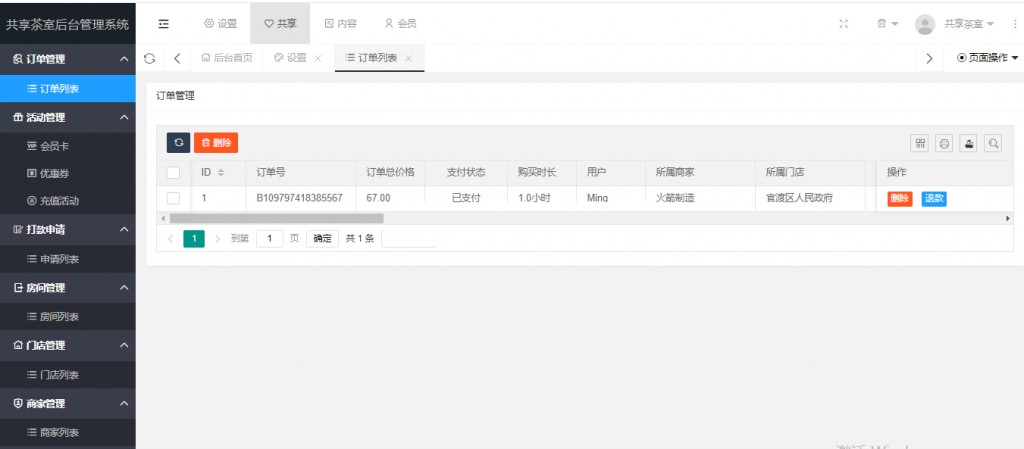
Task: Collapse the 活动管理 sidebar group
Action: (68, 117)
